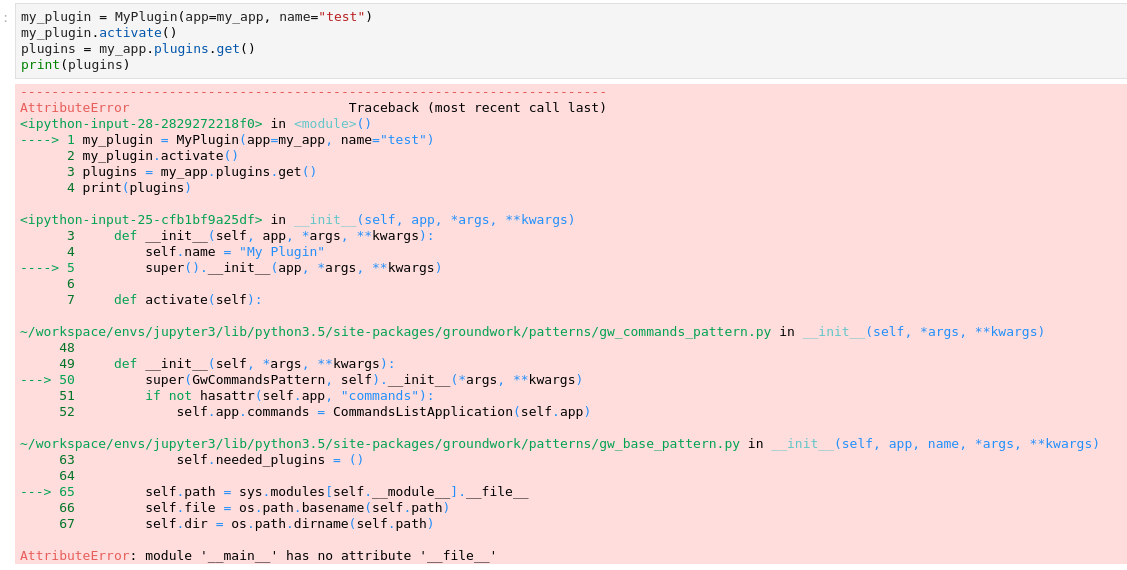The width and height of the screenshot is (1127, 570).
Task: Click the gw_base_pattern.py file path
Action: 380,443
